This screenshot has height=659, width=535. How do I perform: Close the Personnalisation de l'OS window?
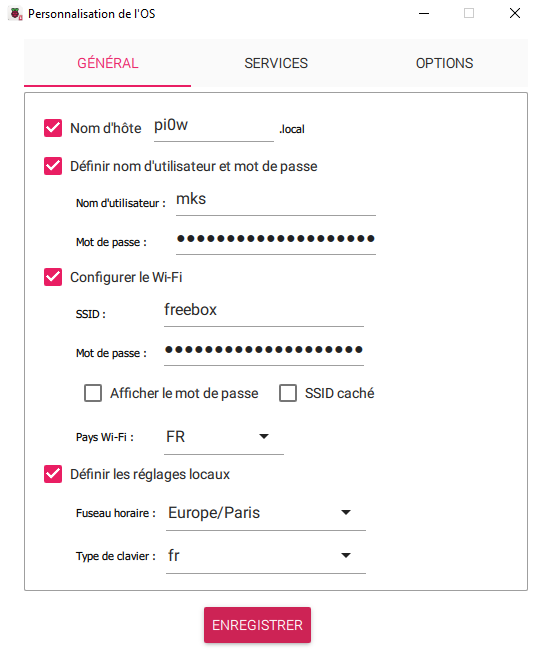[514, 13]
